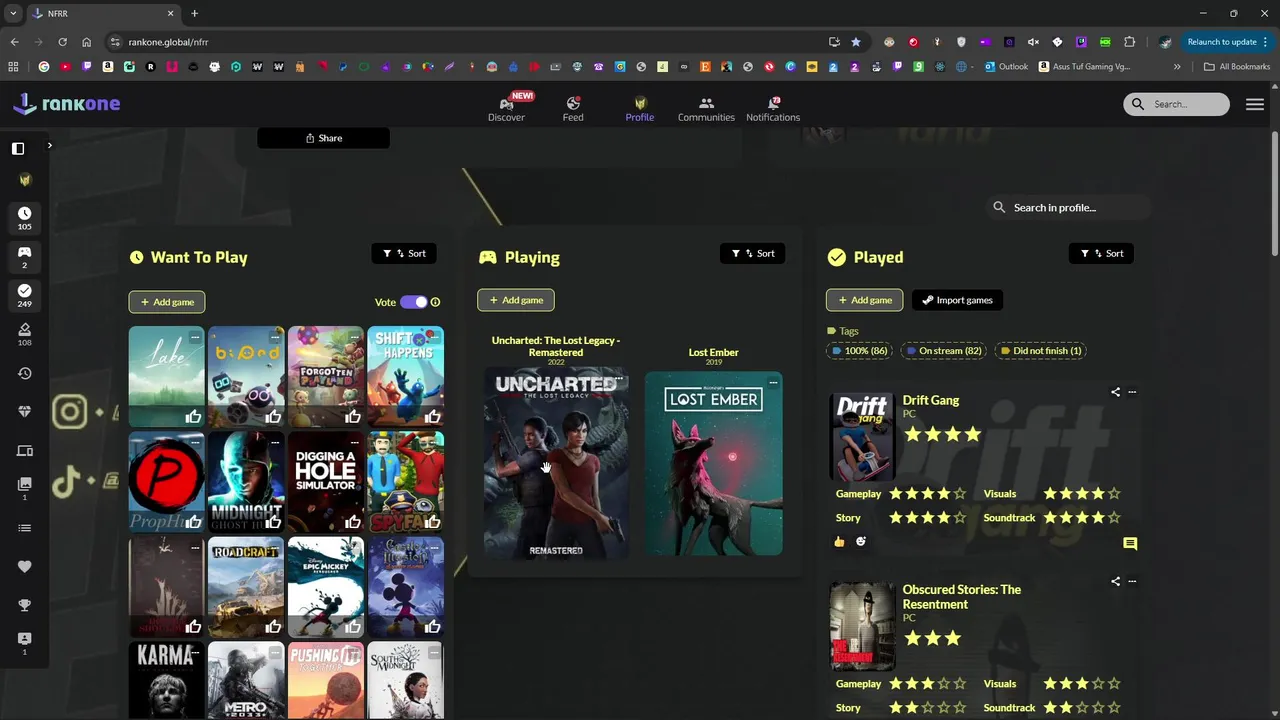Open the trophy icon in sidebar
Viewport: 1280px width, 720px height.
tap(25, 605)
